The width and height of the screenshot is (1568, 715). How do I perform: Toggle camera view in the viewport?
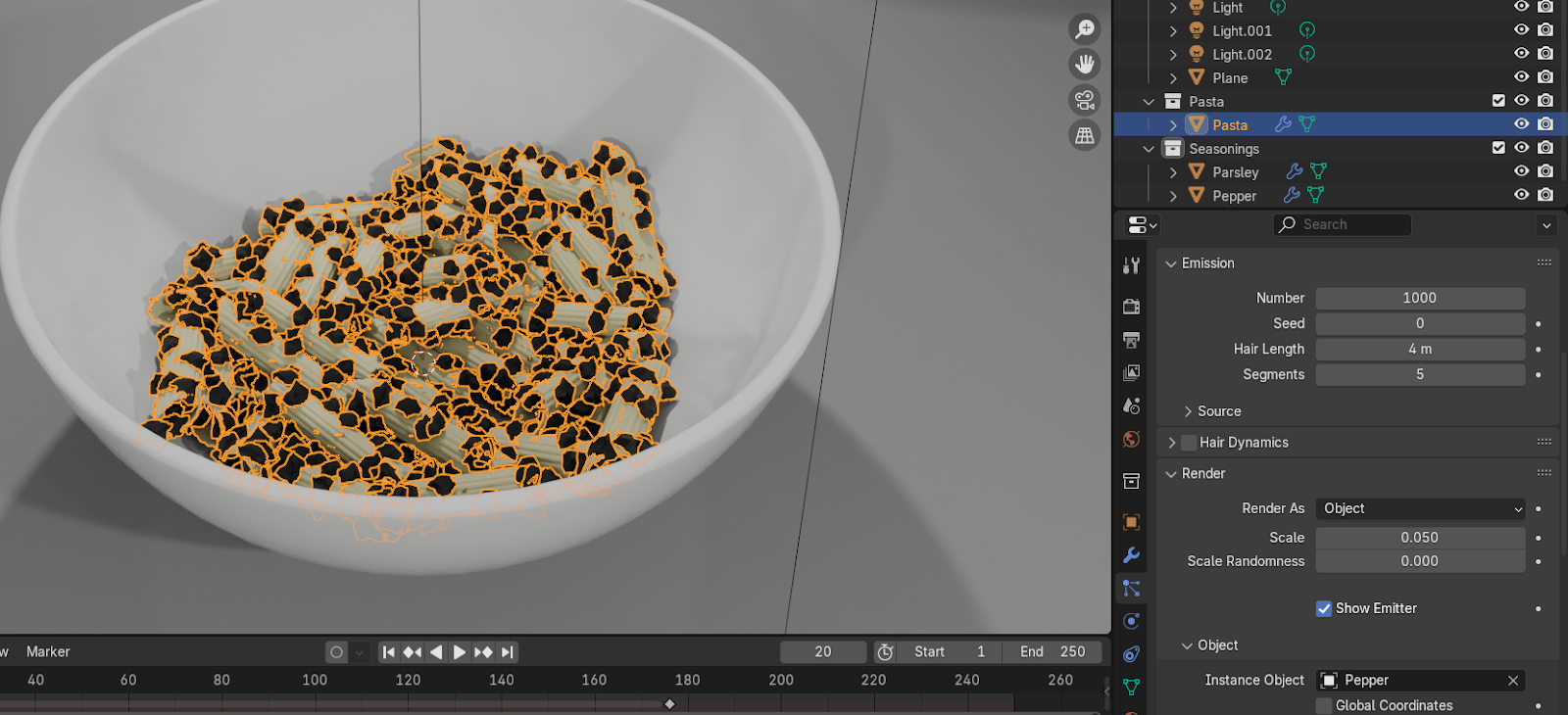tap(1084, 100)
